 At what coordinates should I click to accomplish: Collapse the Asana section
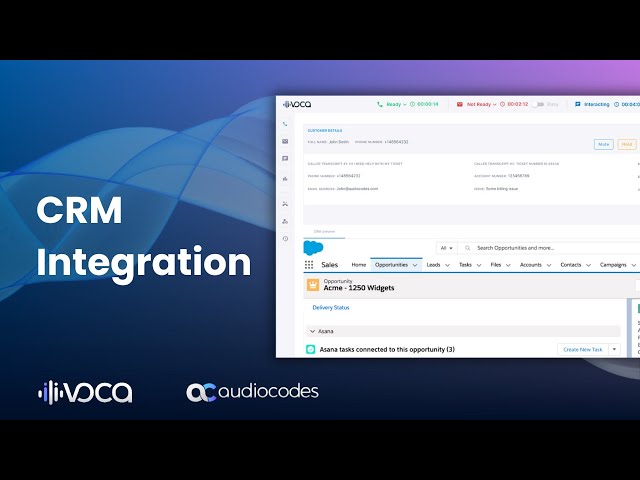(x=313, y=331)
